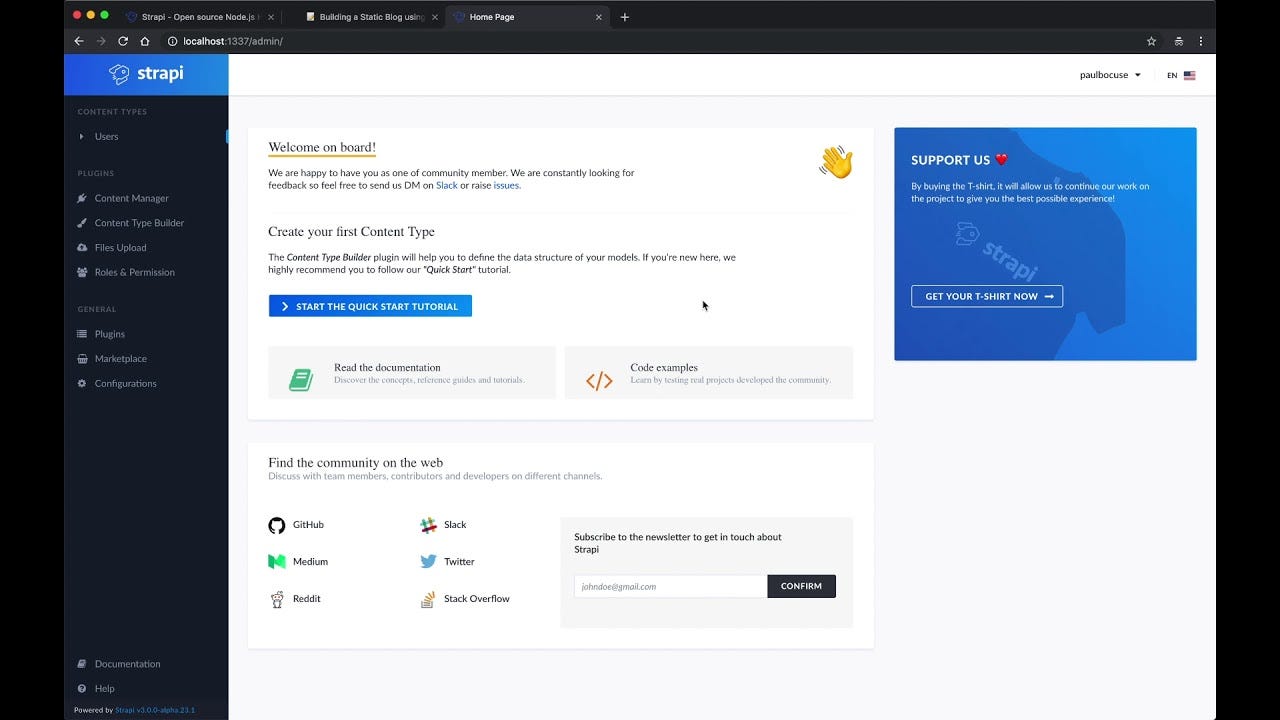Image resolution: width=1280 pixels, height=720 pixels.
Task: Open the Medium community channel
Action: 310,561
